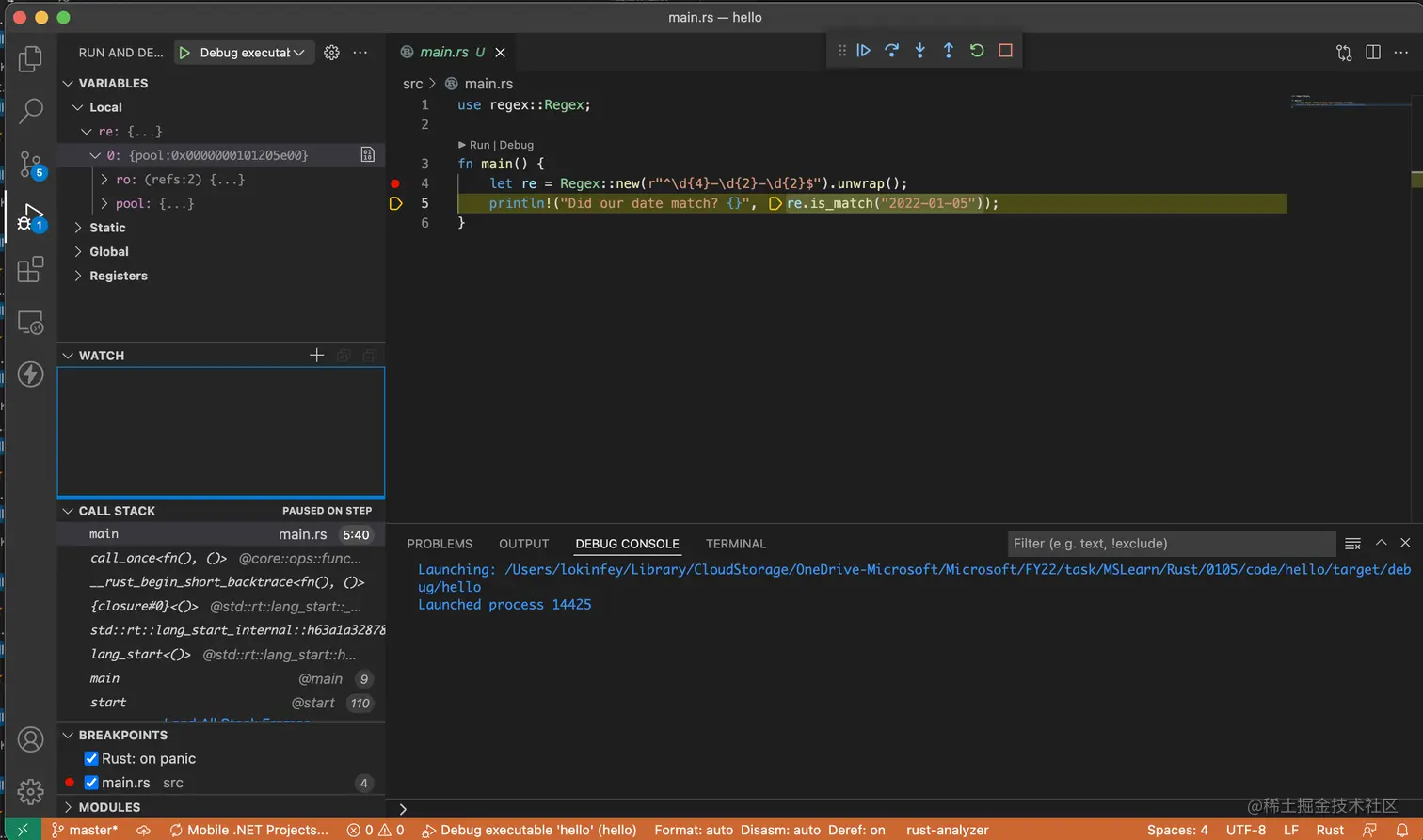This screenshot has height=840, width=1423.
Task: Click the Step Over debug icon
Action: click(x=891, y=51)
